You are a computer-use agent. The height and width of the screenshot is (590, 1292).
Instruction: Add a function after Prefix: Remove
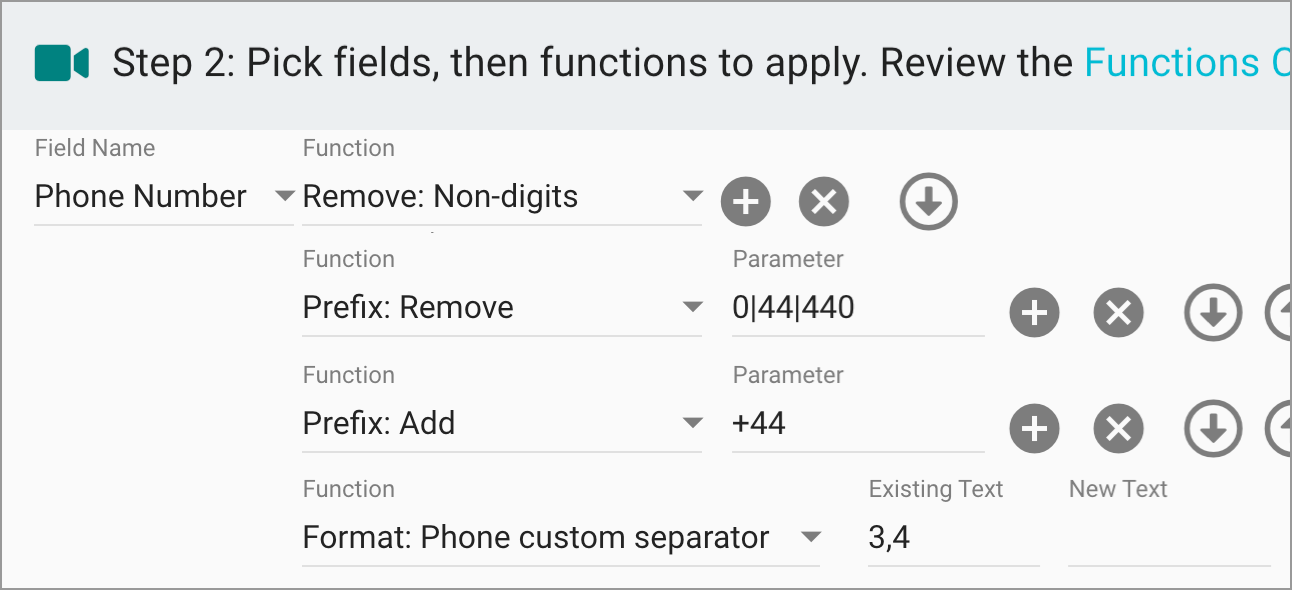click(x=1035, y=312)
